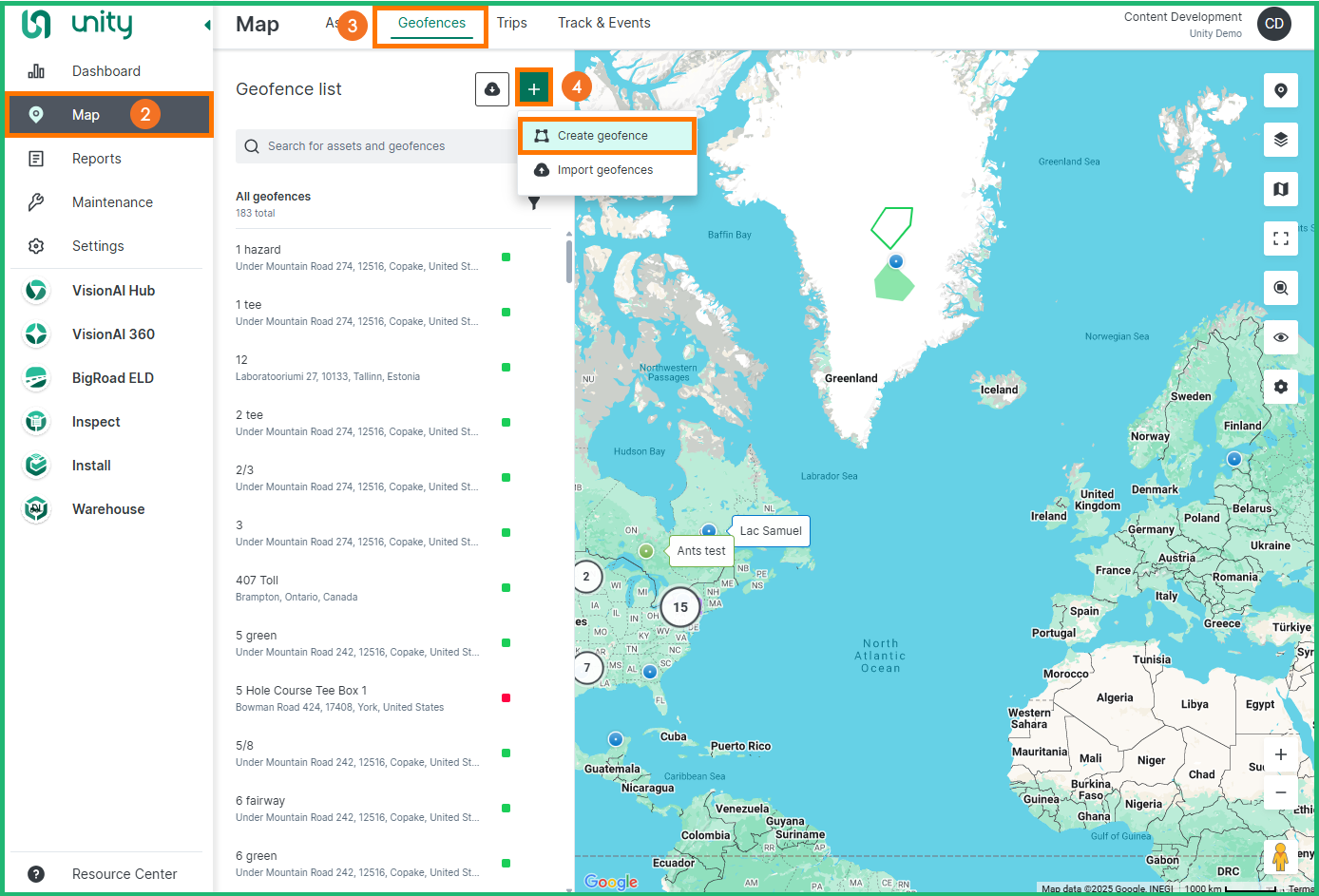Switch to the Trips tab

[x=511, y=23]
